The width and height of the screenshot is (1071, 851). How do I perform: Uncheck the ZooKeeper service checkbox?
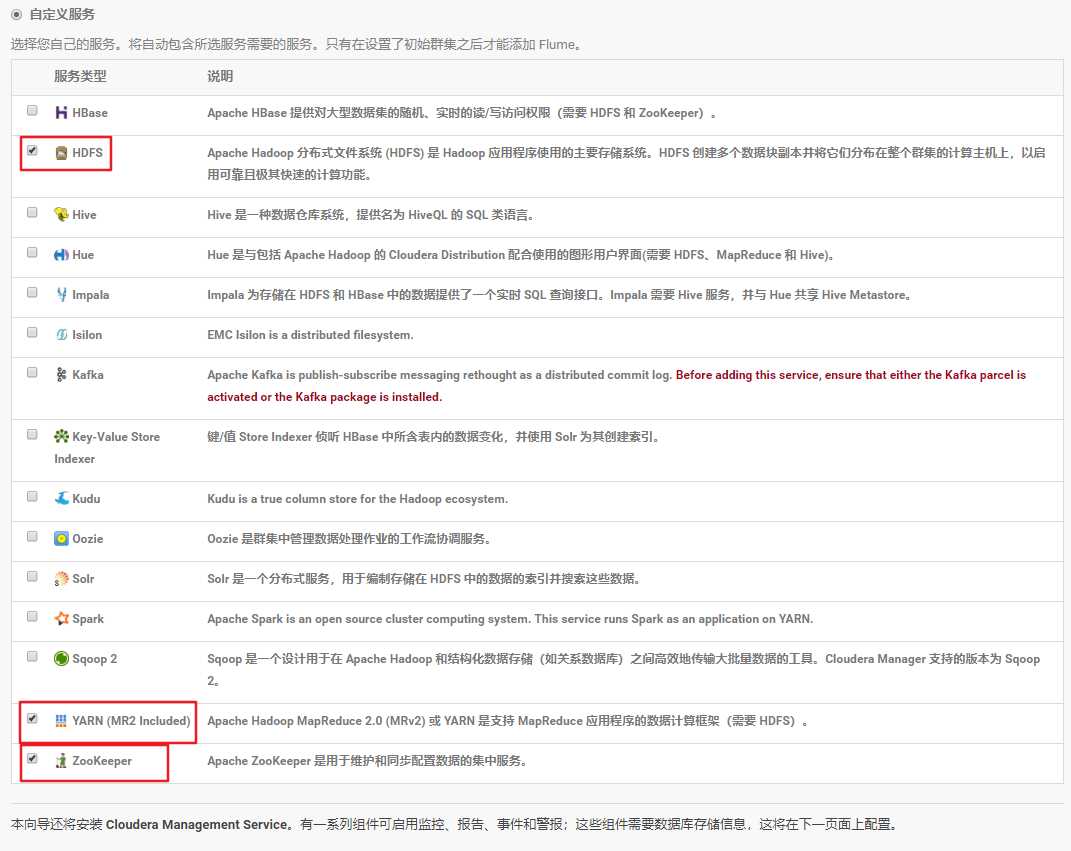click(32, 759)
